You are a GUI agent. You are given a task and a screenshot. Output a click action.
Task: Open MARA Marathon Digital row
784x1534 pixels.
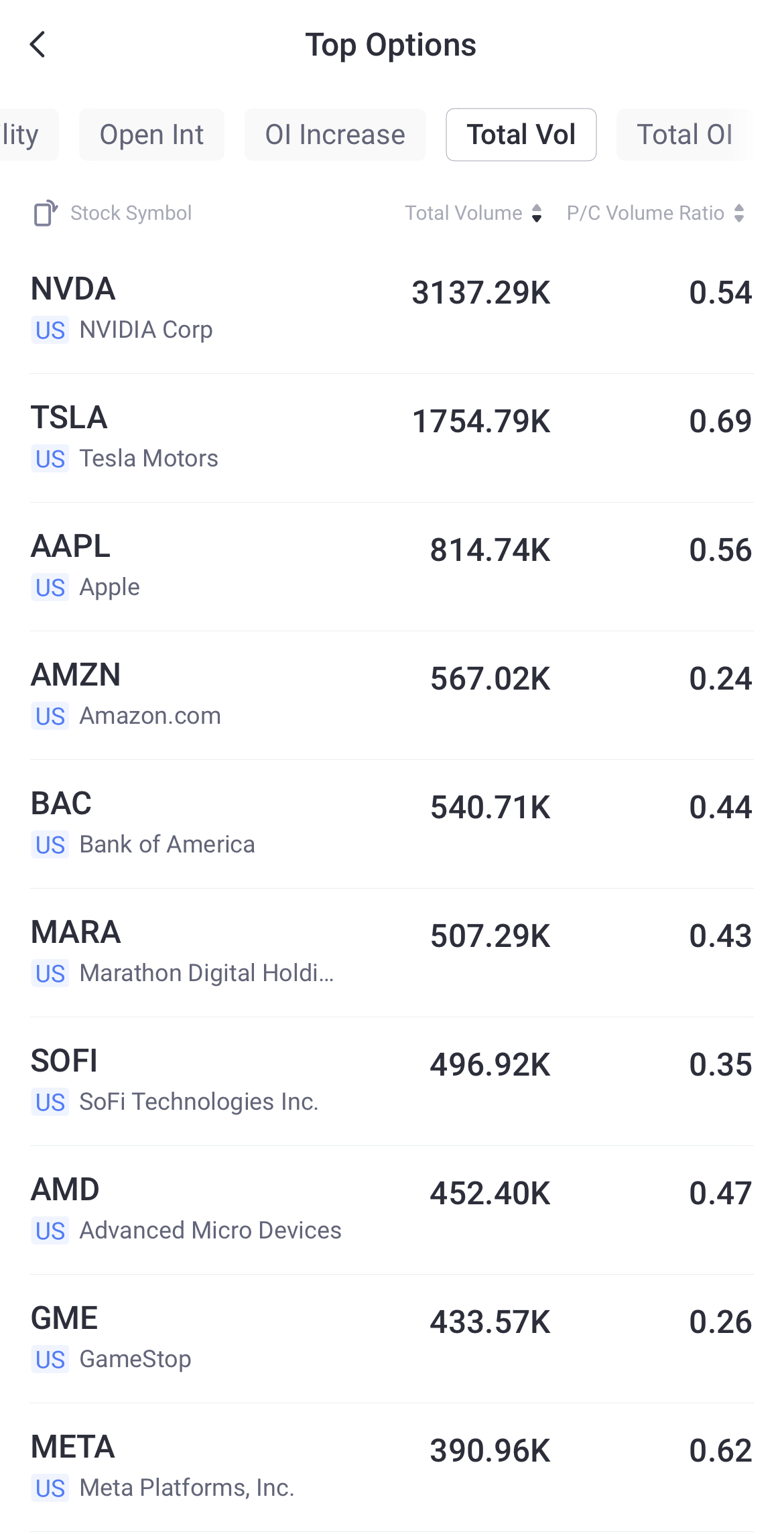click(x=391, y=952)
